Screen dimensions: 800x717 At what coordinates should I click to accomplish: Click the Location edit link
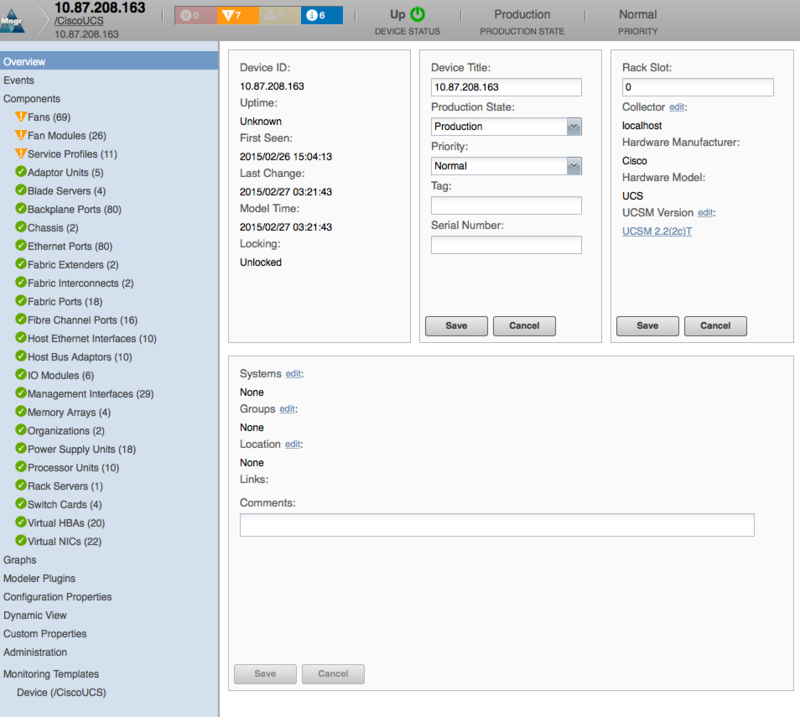click(x=292, y=444)
